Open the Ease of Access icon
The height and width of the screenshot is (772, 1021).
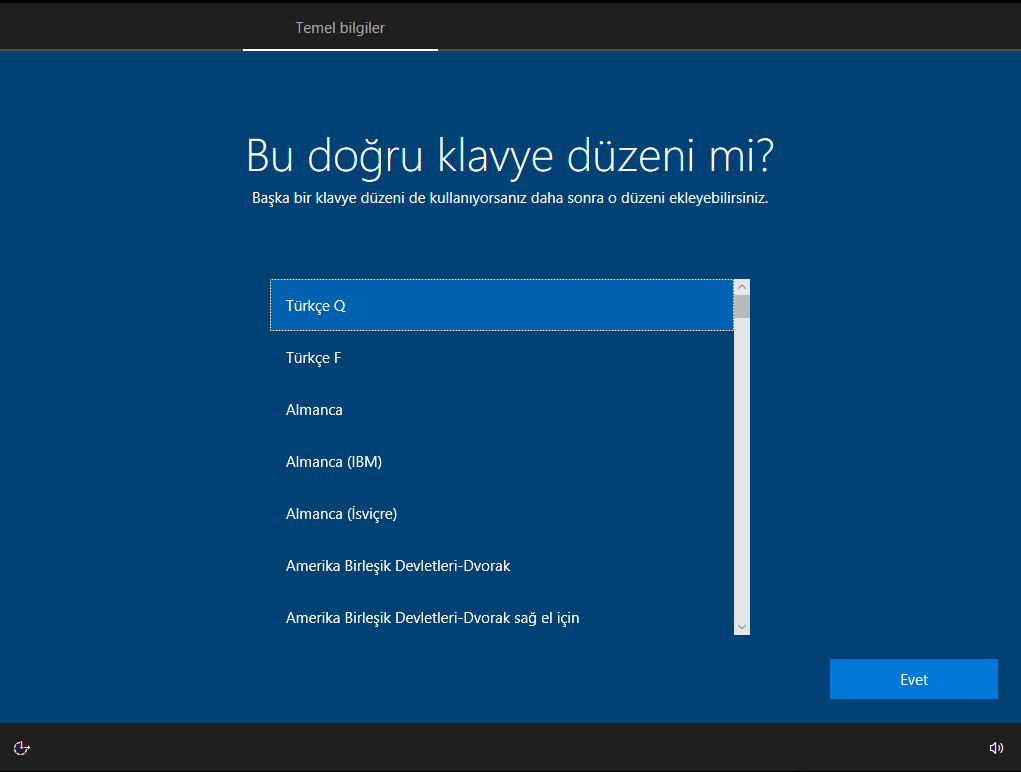(22, 748)
